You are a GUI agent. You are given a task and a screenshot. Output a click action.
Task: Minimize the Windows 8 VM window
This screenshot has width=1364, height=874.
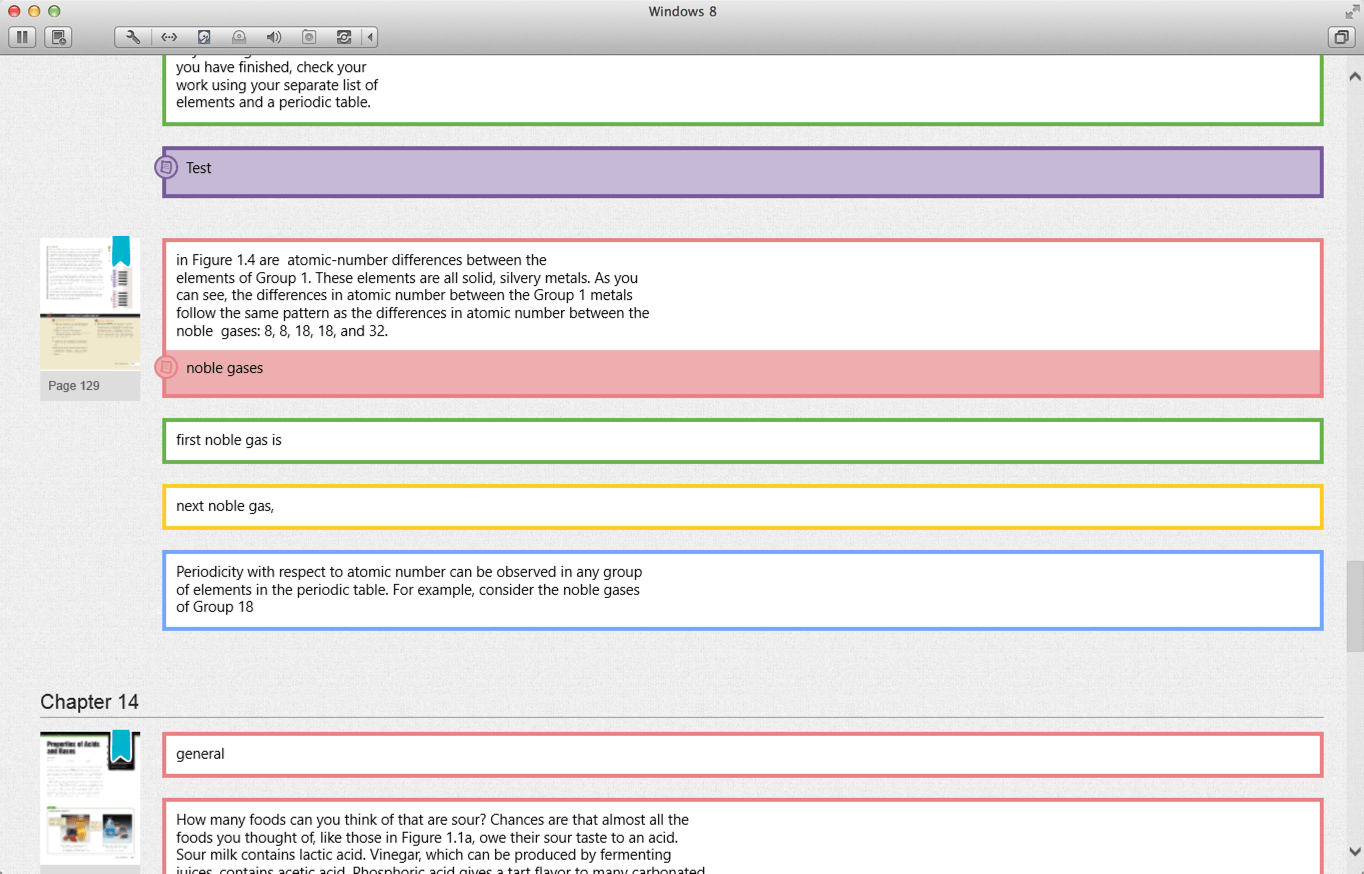point(34,11)
